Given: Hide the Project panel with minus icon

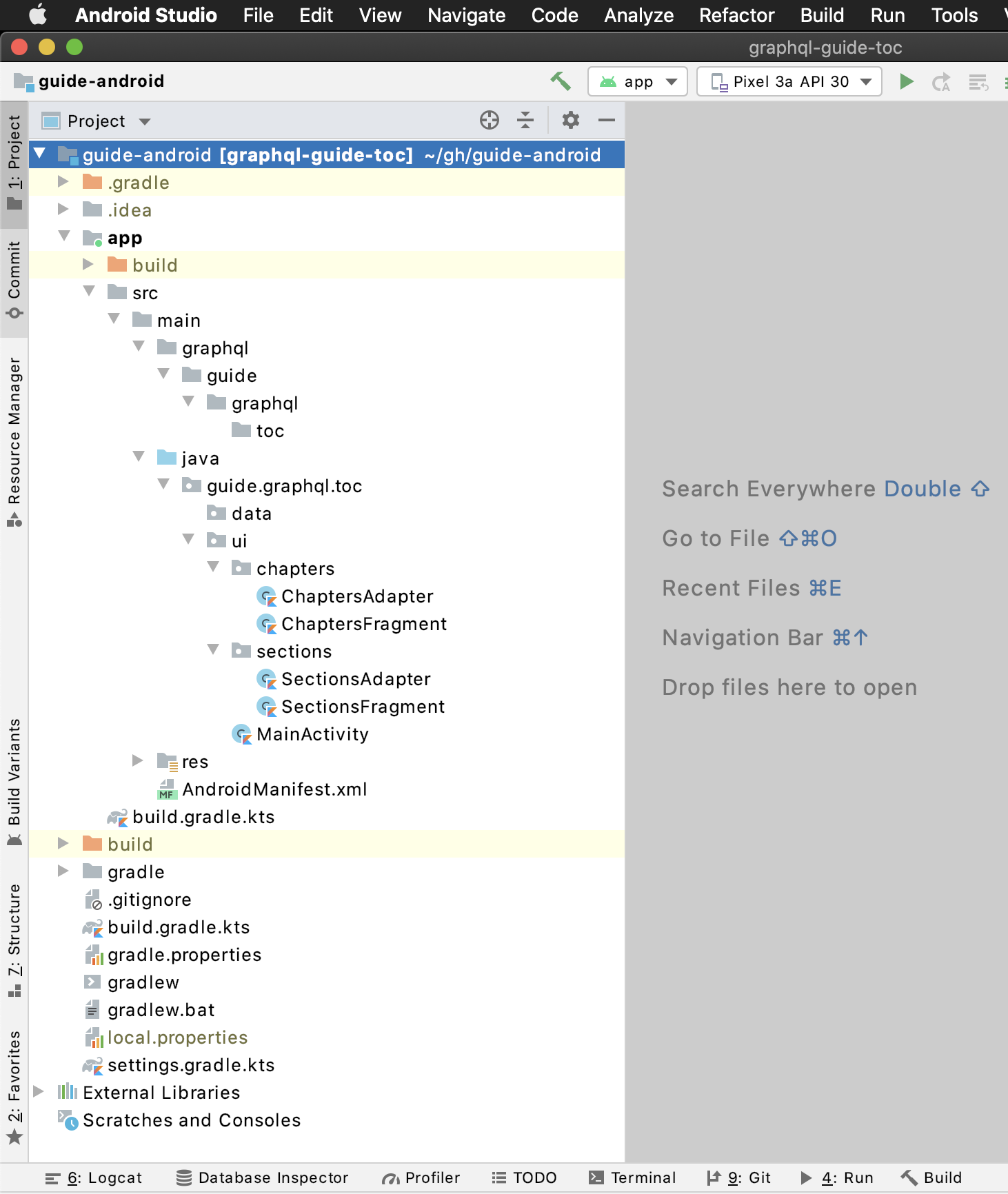Looking at the screenshot, I should coord(607,120).
